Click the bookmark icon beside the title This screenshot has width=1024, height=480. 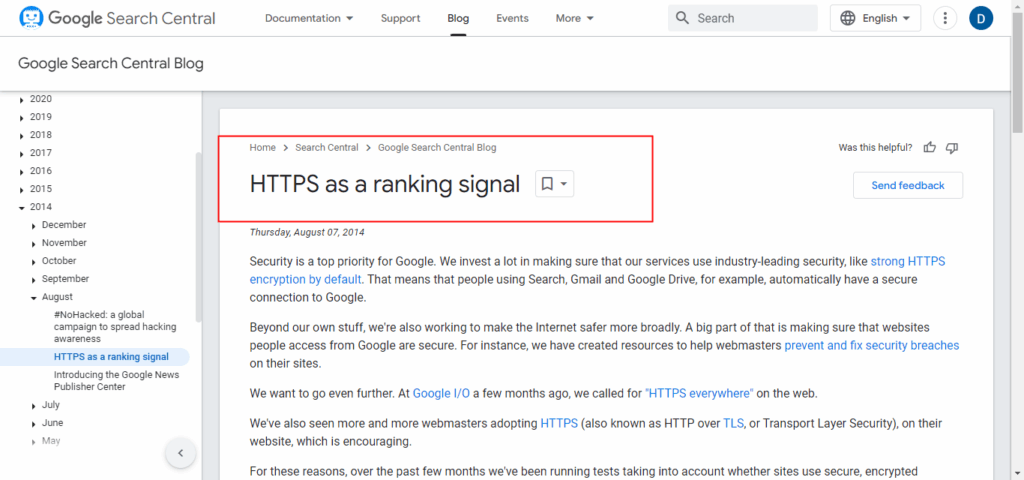click(x=547, y=184)
